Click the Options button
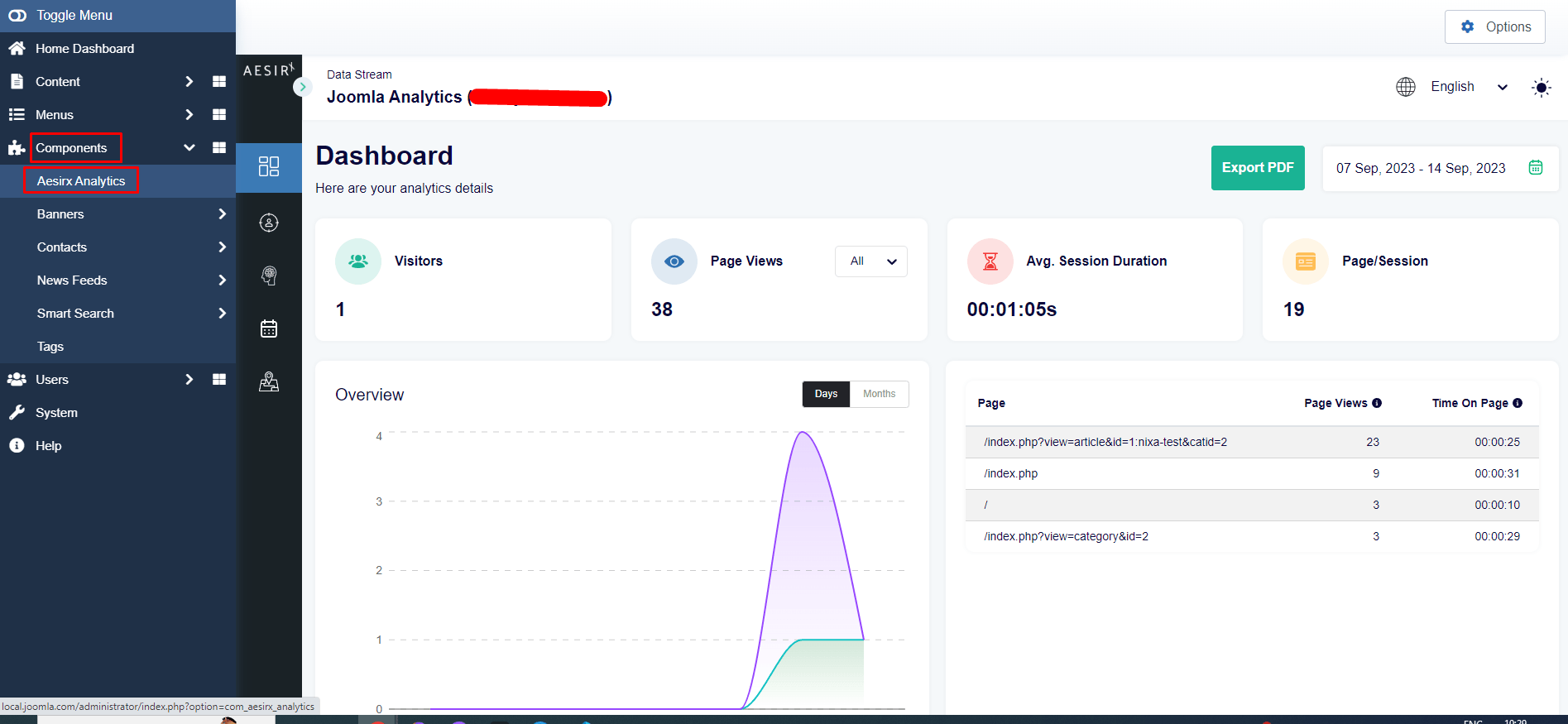 1495,26
